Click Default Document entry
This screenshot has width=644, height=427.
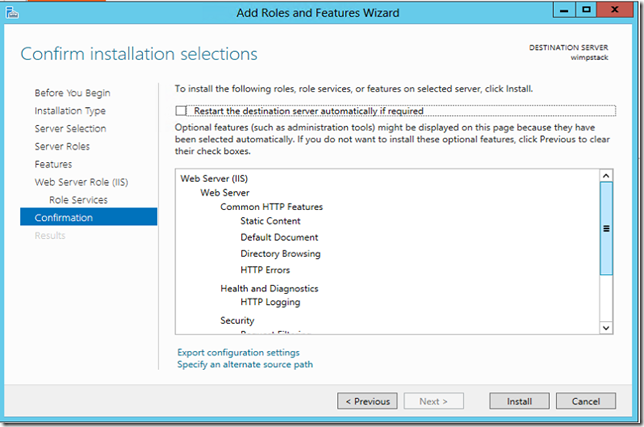(x=279, y=237)
